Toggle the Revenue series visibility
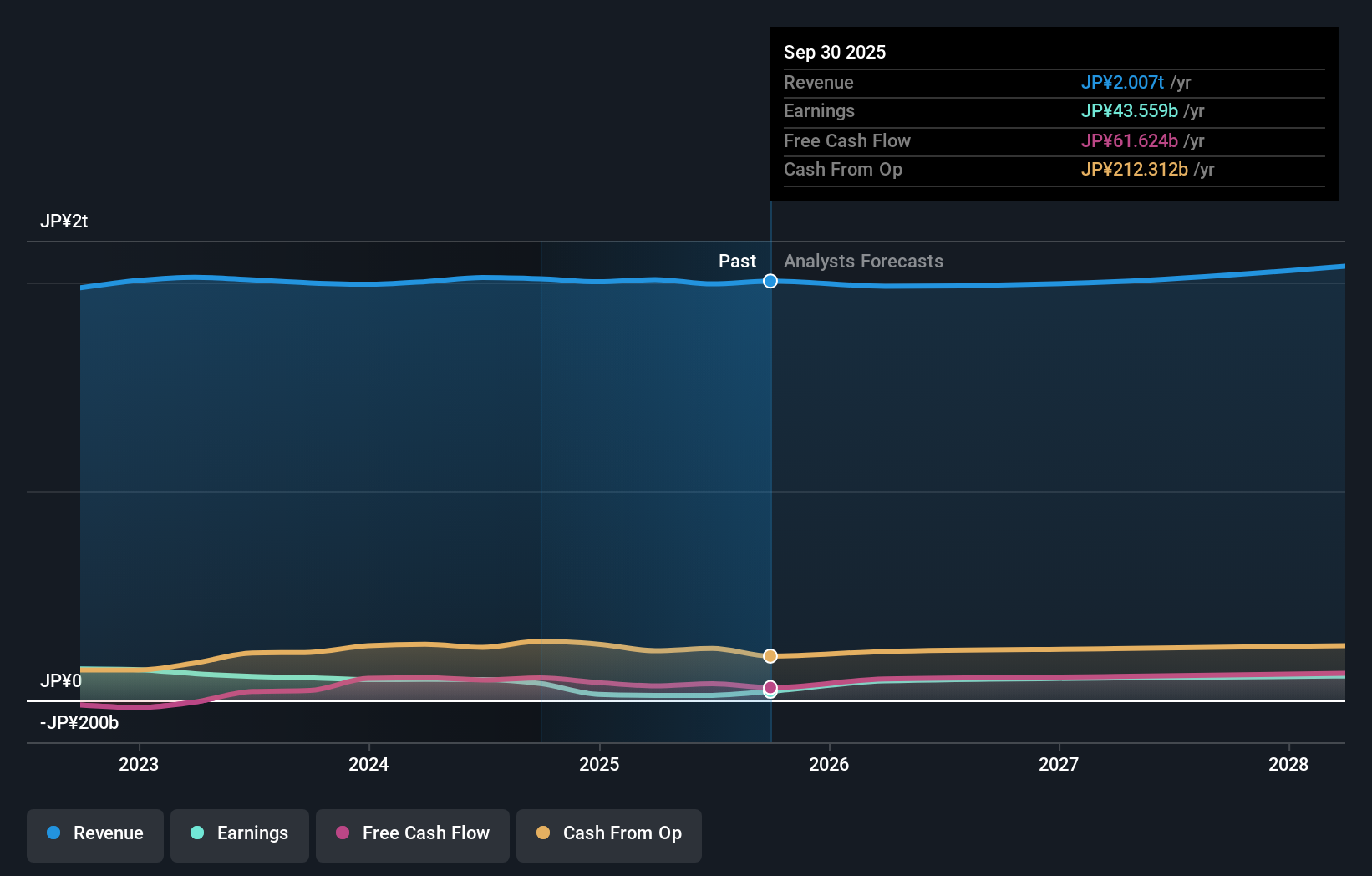The width and height of the screenshot is (1372, 876). (94, 833)
